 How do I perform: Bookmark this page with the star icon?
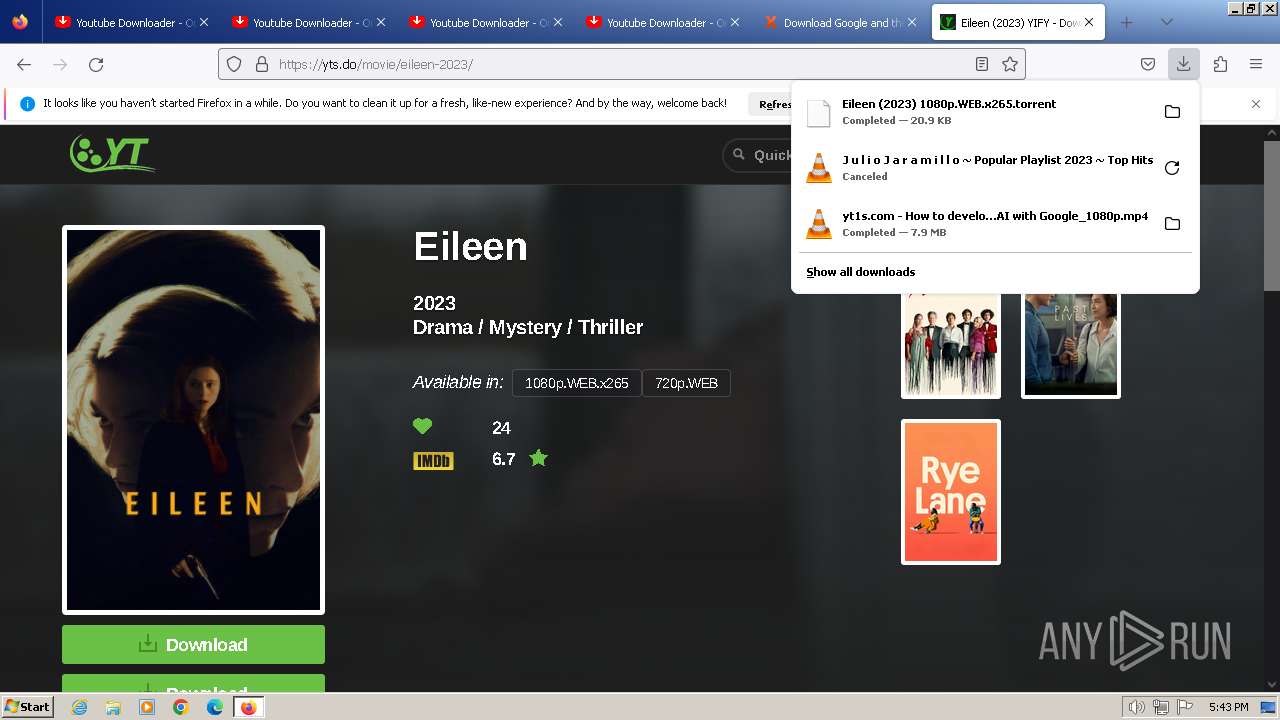coord(1010,64)
